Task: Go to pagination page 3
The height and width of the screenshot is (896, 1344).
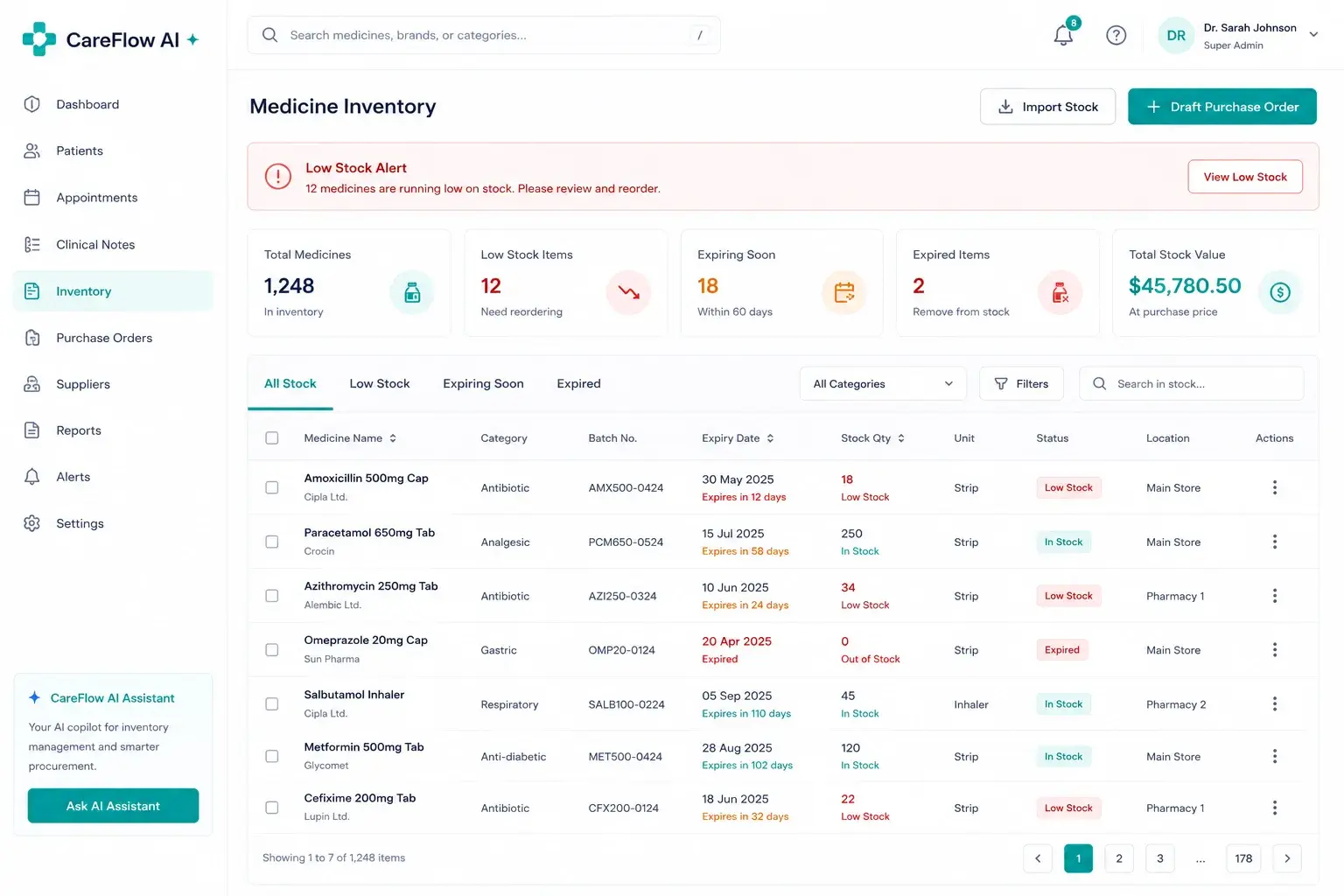Action: 1160,858
